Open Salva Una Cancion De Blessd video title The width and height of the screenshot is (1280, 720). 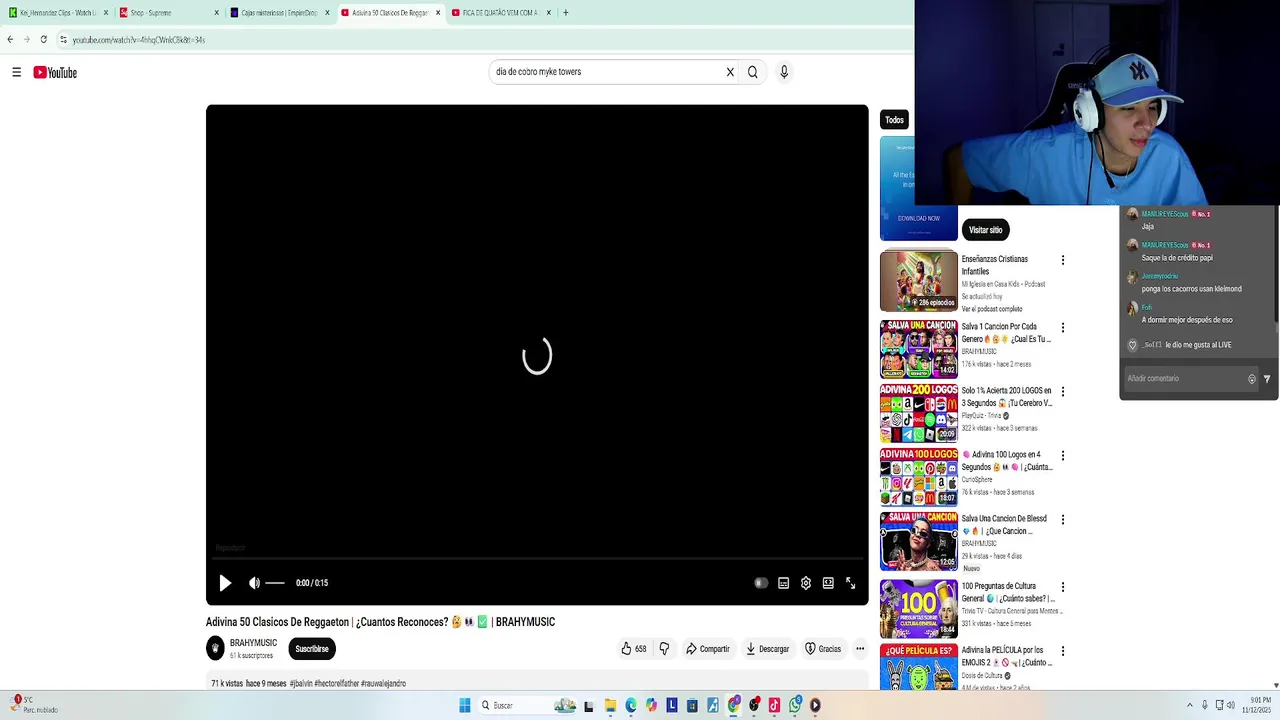(x=1005, y=525)
